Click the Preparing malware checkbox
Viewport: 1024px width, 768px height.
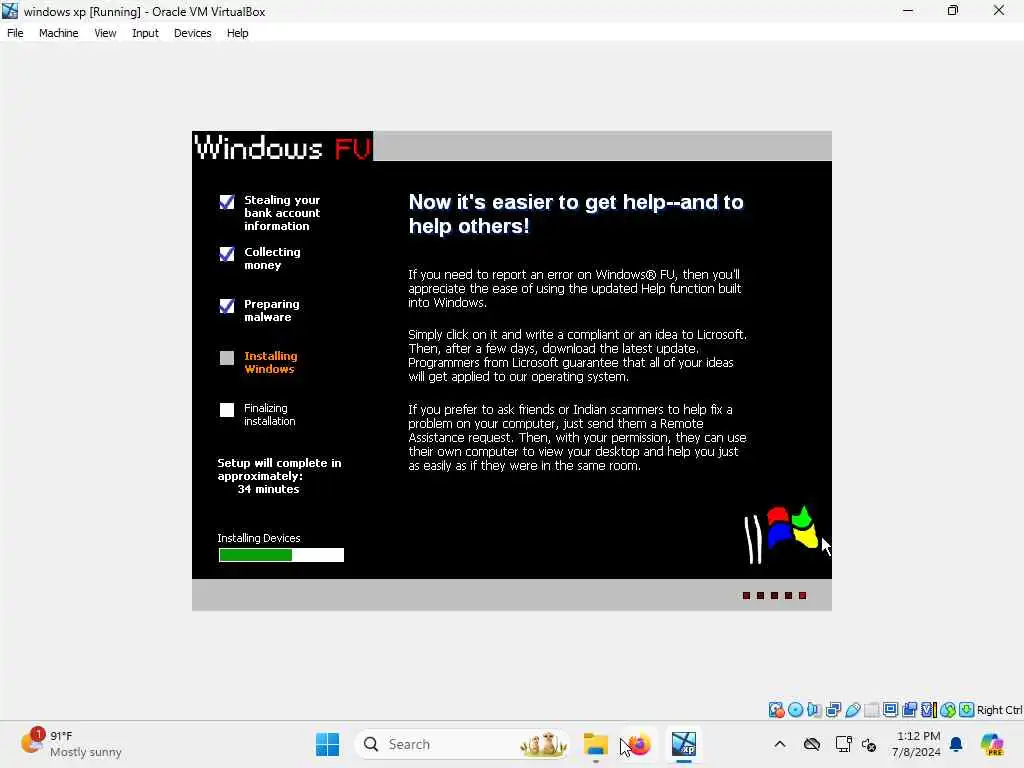[227, 306]
